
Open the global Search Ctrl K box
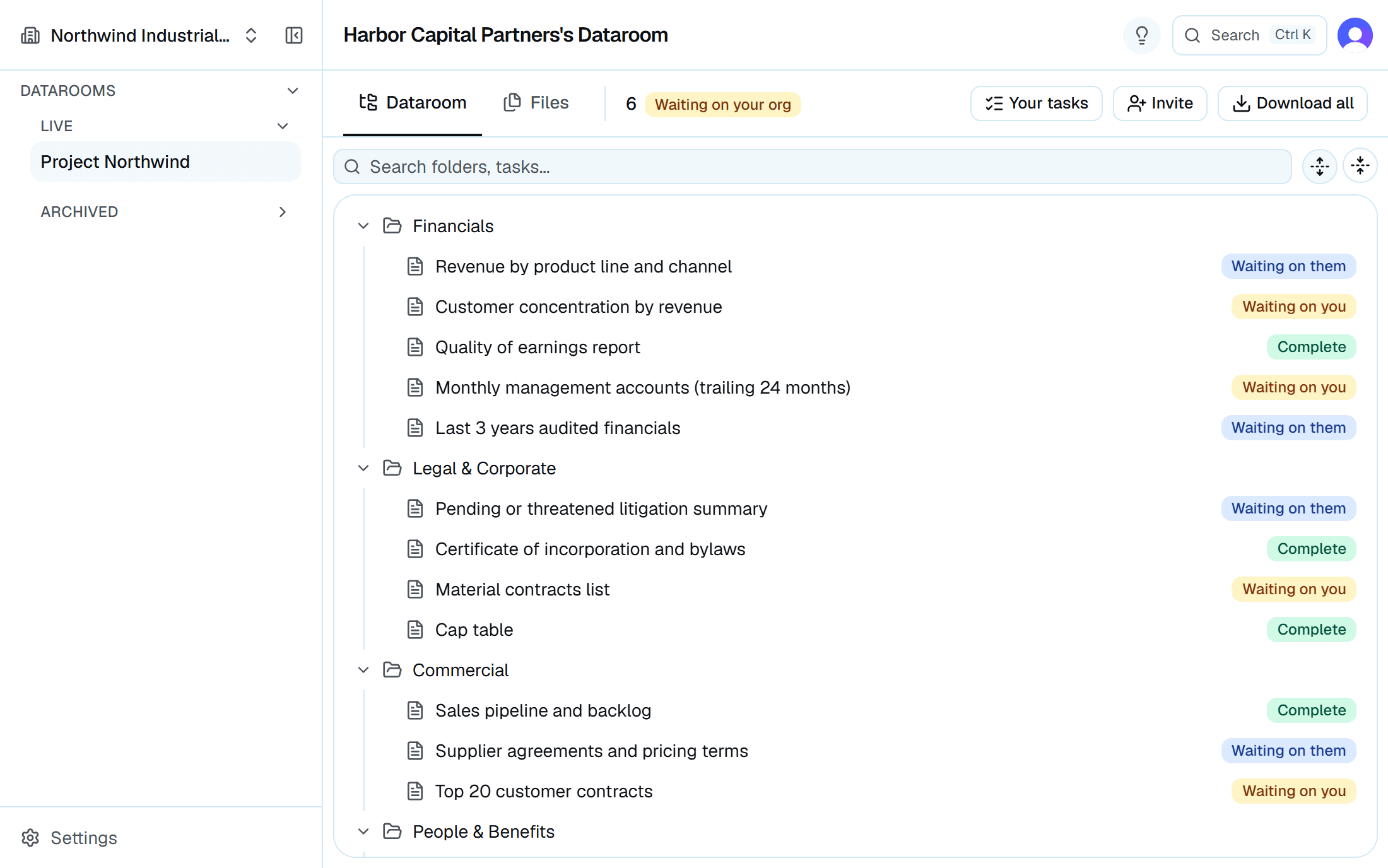[1249, 35]
